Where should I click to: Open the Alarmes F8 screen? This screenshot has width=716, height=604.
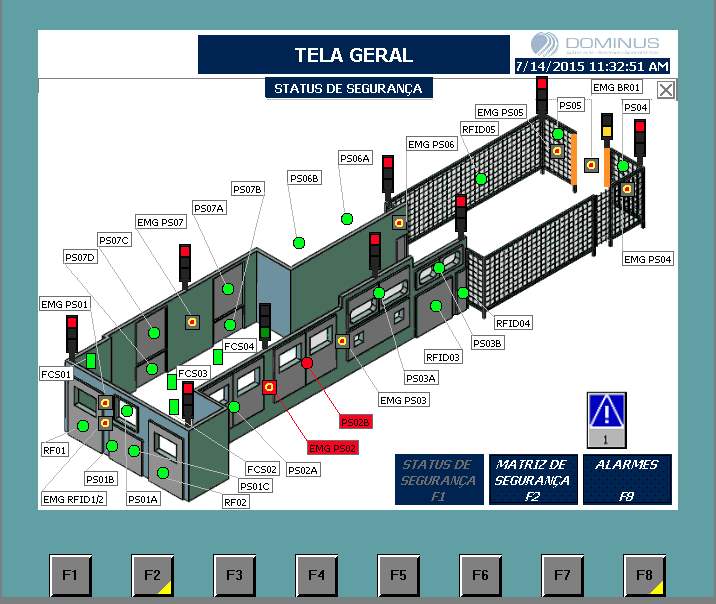[x=627, y=479]
